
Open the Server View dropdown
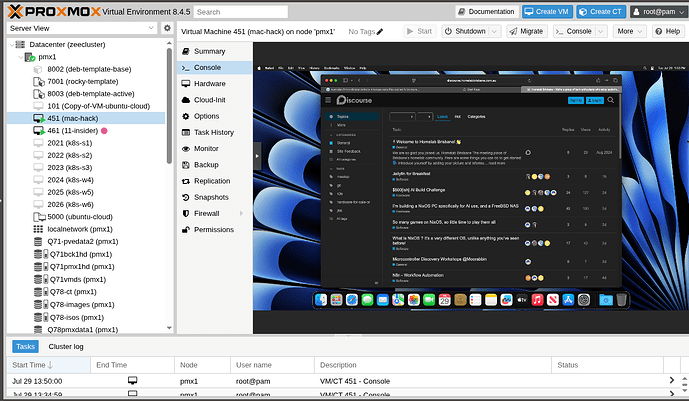[x=80, y=29]
